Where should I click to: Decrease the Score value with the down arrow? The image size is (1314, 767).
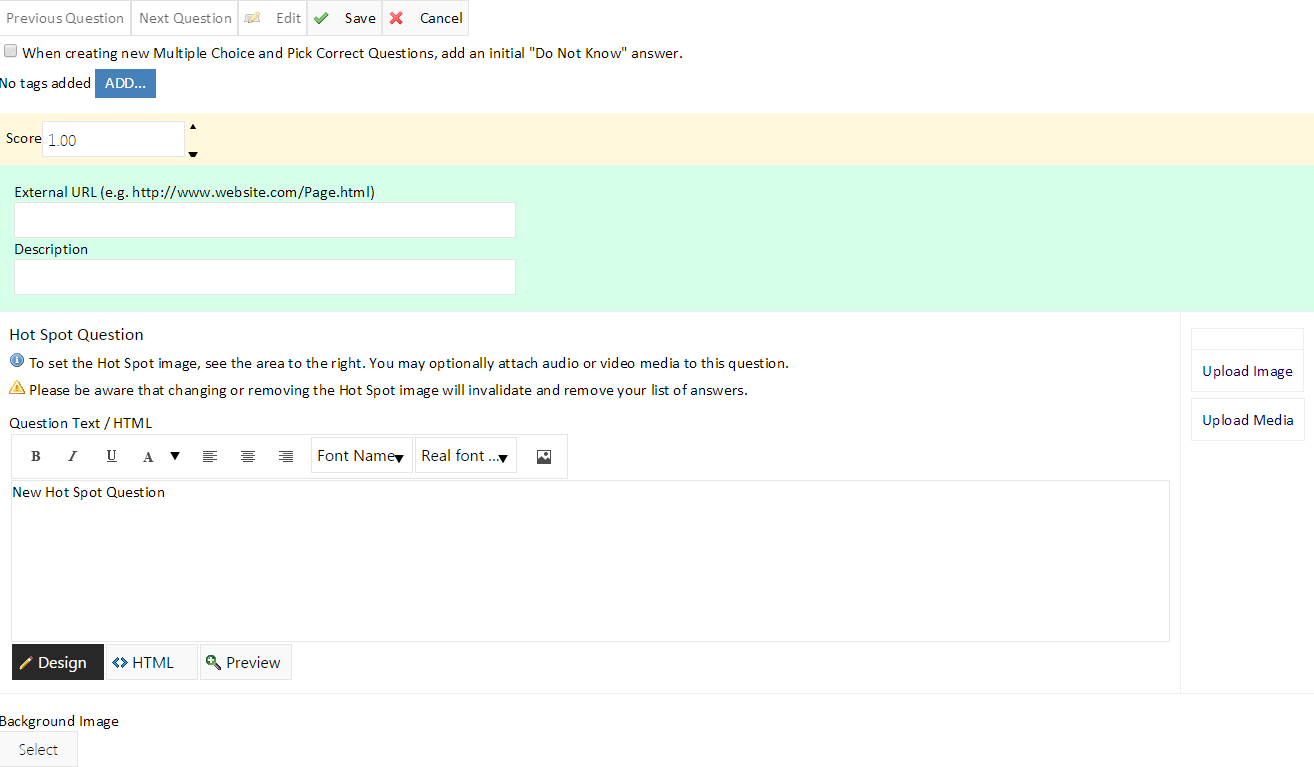193,153
